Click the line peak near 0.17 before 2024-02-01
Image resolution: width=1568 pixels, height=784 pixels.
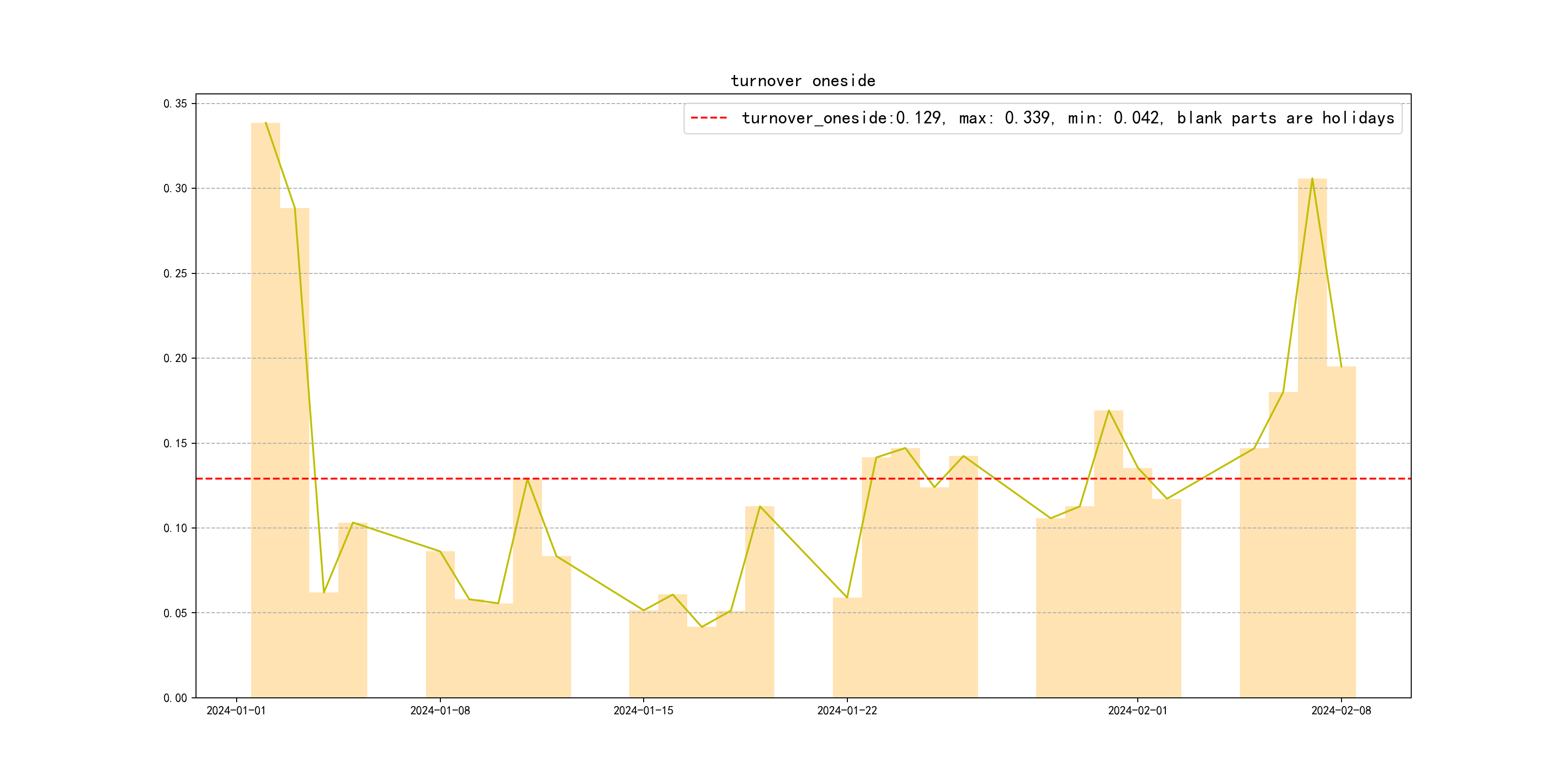(x=1108, y=411)
